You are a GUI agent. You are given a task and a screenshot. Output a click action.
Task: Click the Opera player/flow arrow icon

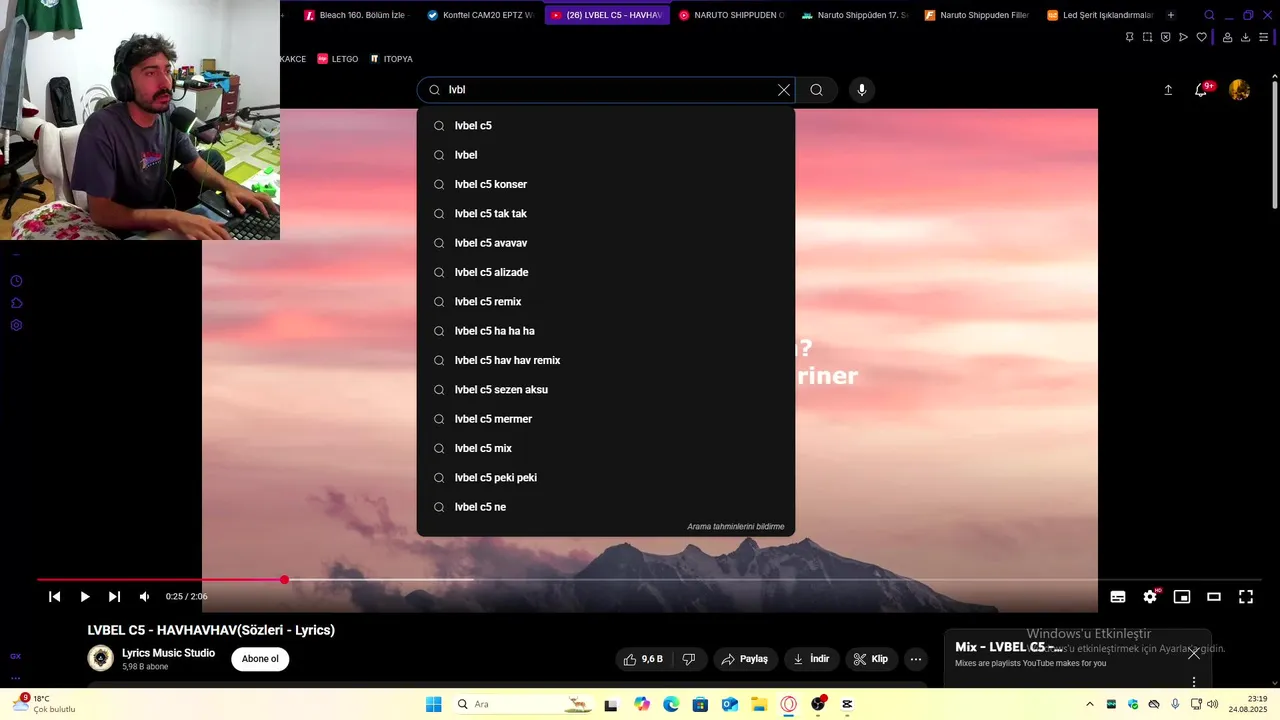1183,37
